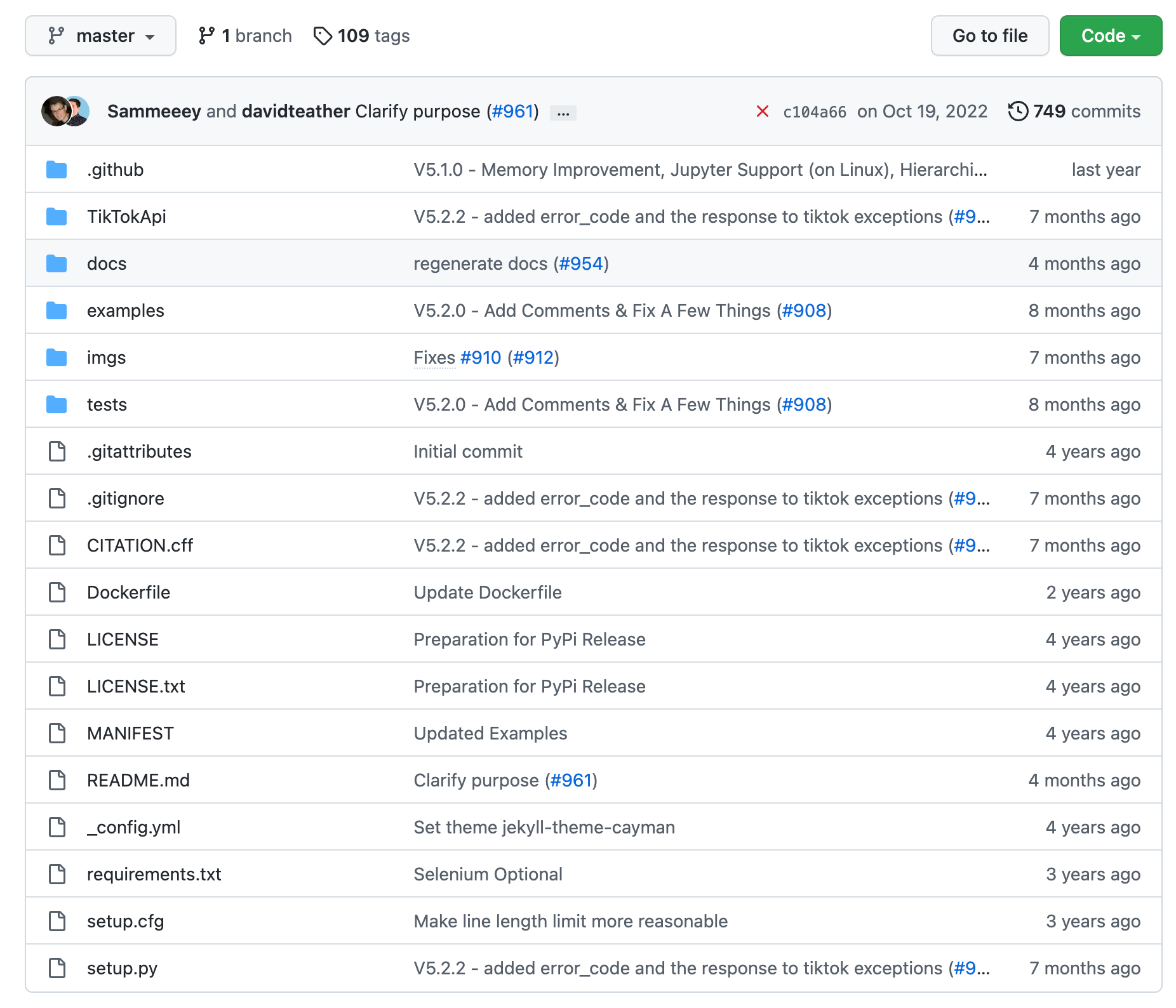The image size is (1176, 1008).
Task: Open the setup.py file
Action: pyautogui.click(x=123, y=968)
